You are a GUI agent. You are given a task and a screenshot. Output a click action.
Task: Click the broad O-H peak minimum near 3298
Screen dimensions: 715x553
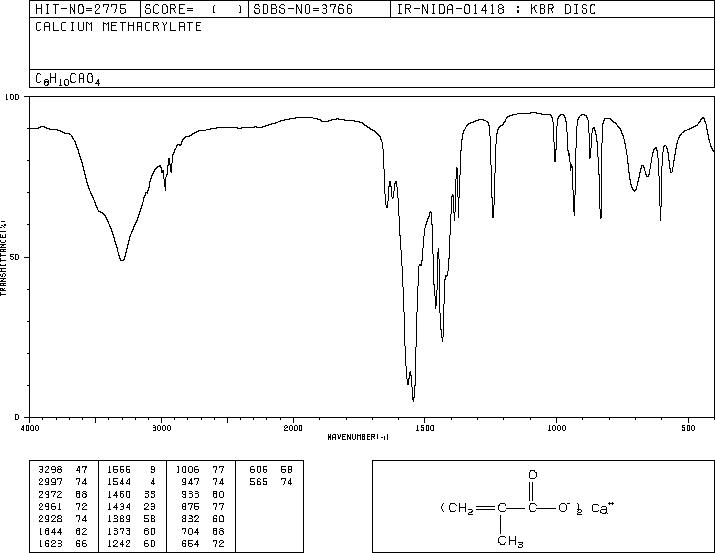pos(122,259)
